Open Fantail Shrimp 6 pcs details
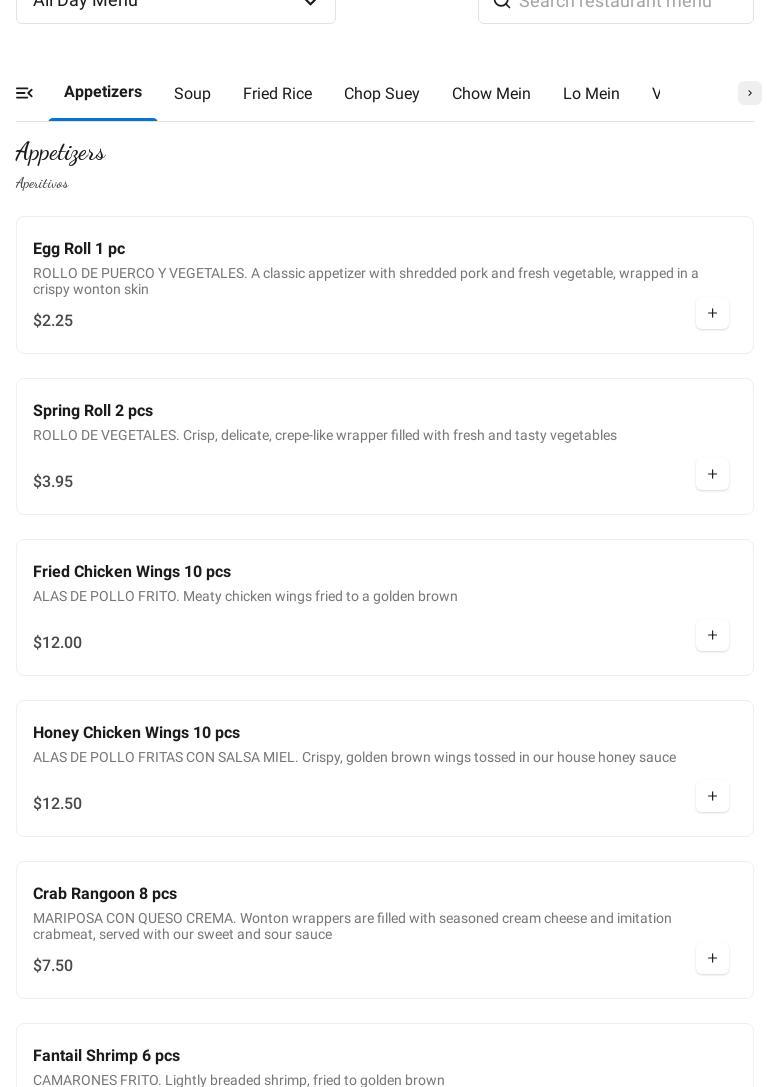Viewport: 770px width, 1087px height. coord(106,1056)
